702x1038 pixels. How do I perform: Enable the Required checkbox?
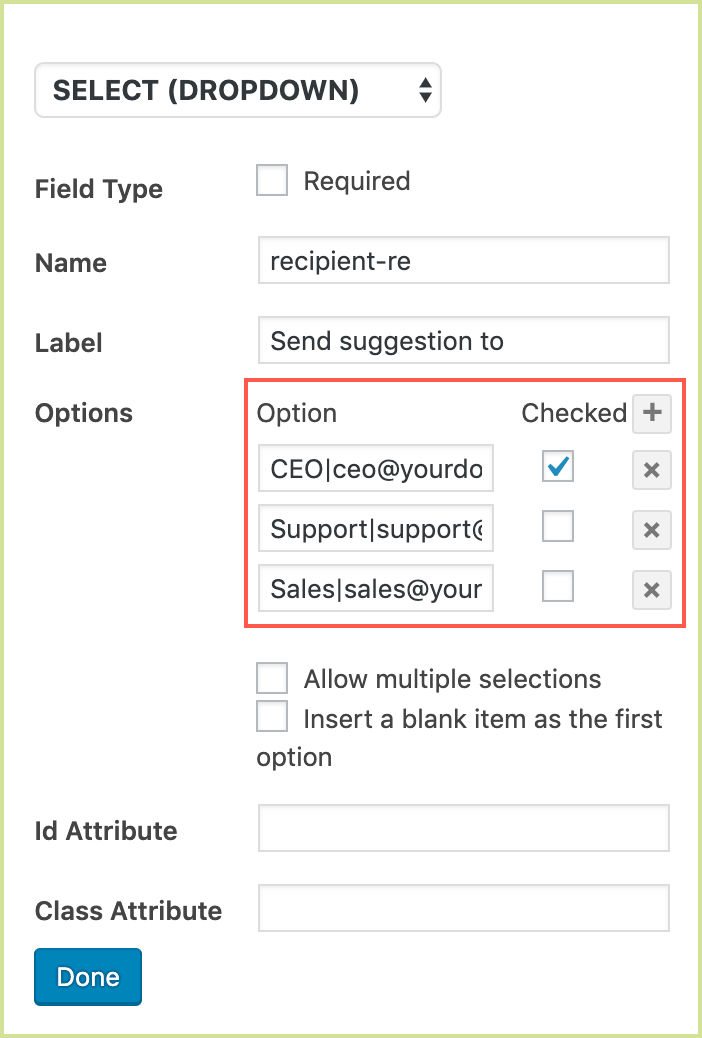click(x=272, y=181)
